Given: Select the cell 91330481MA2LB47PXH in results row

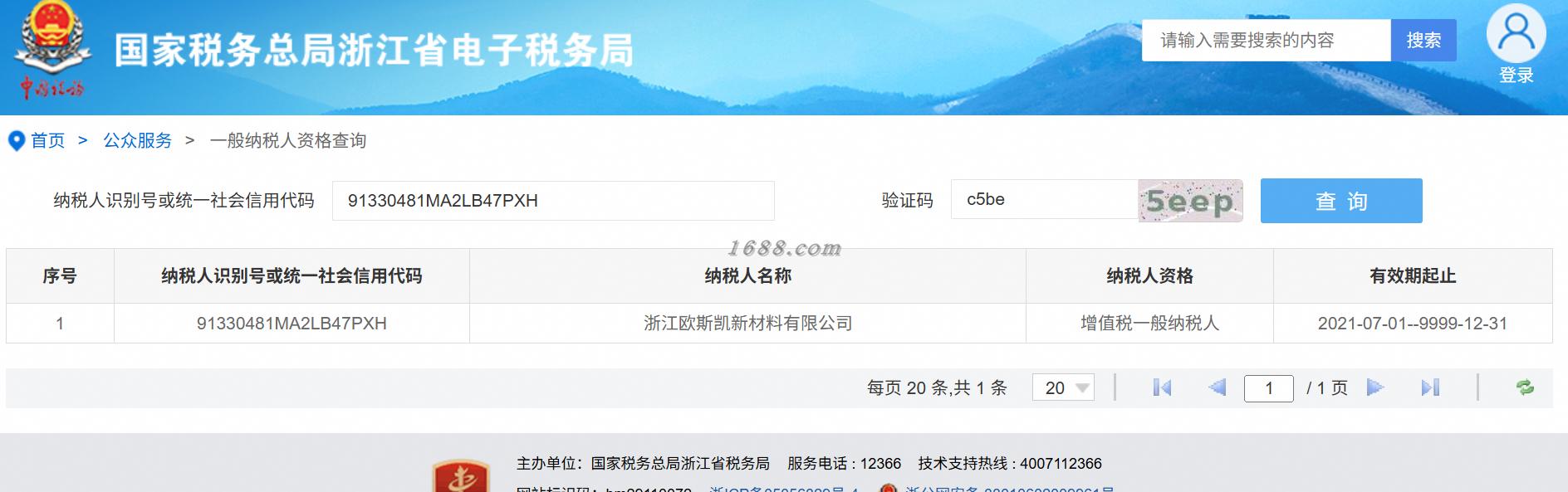Looking at the screenshot, I should tap(292, 324).
